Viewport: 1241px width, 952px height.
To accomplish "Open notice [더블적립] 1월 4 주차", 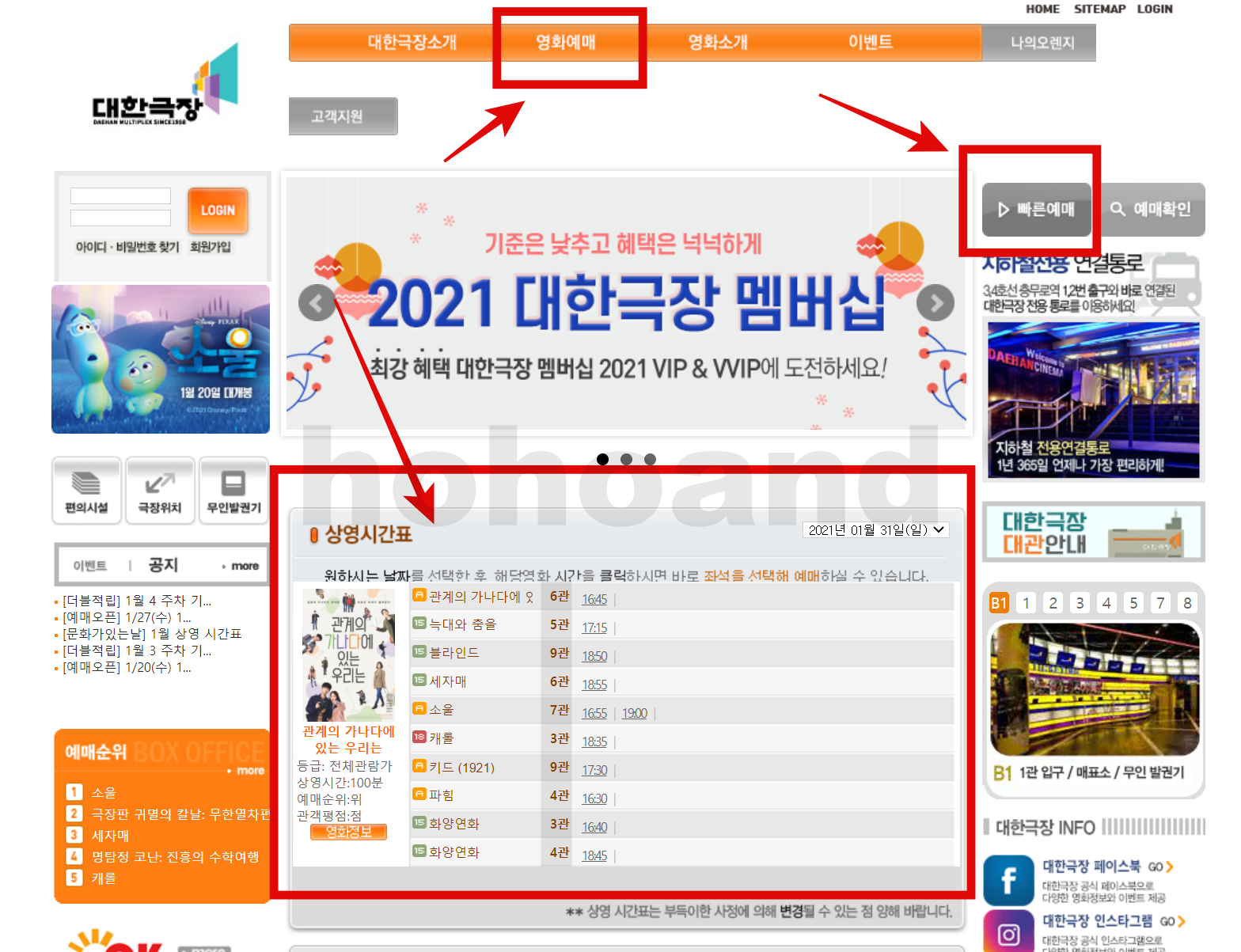I will point(137,601).
